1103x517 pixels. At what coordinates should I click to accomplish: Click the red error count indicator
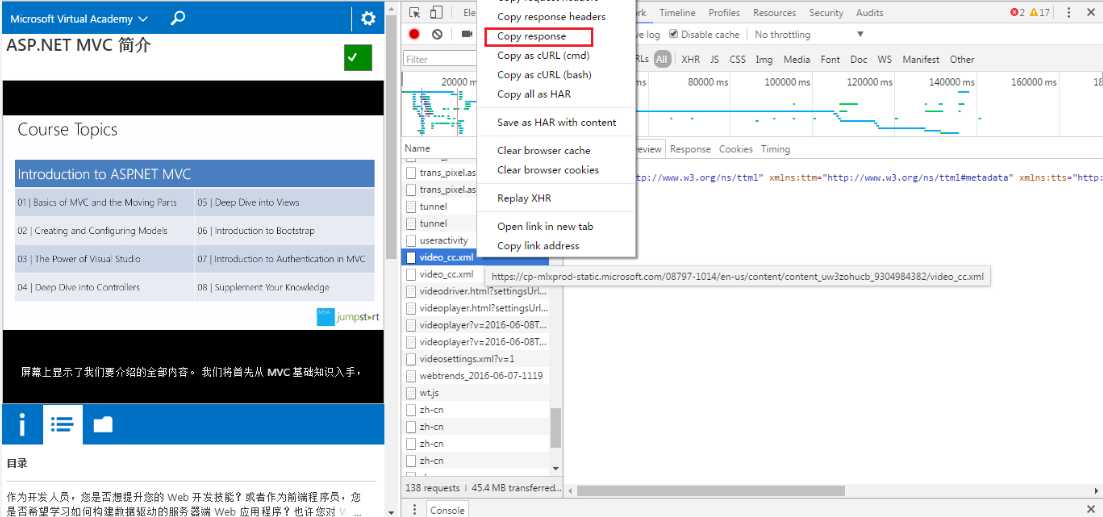pyautogui.click(x=1017, y=13)
